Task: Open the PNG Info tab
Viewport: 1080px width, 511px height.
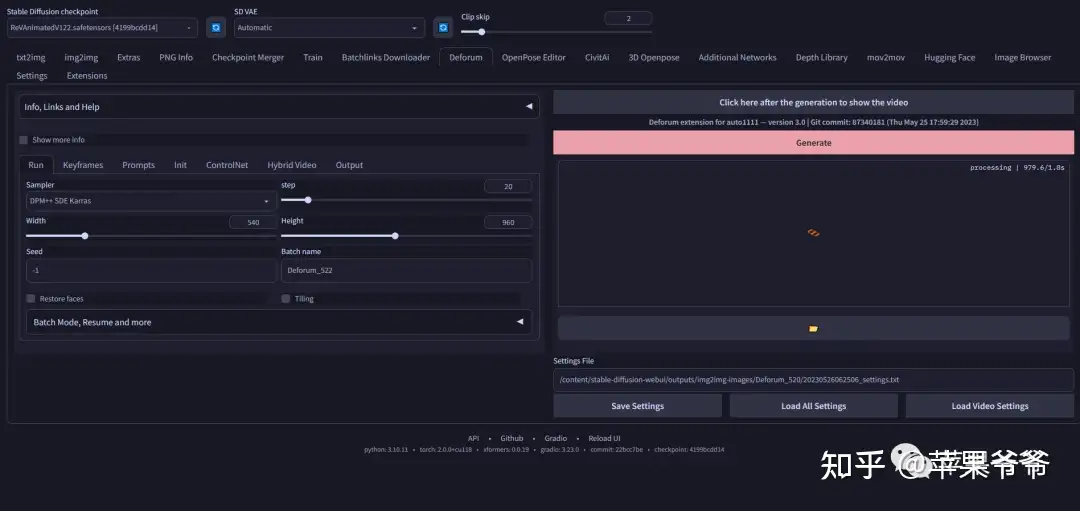Action: pos(176,58)
